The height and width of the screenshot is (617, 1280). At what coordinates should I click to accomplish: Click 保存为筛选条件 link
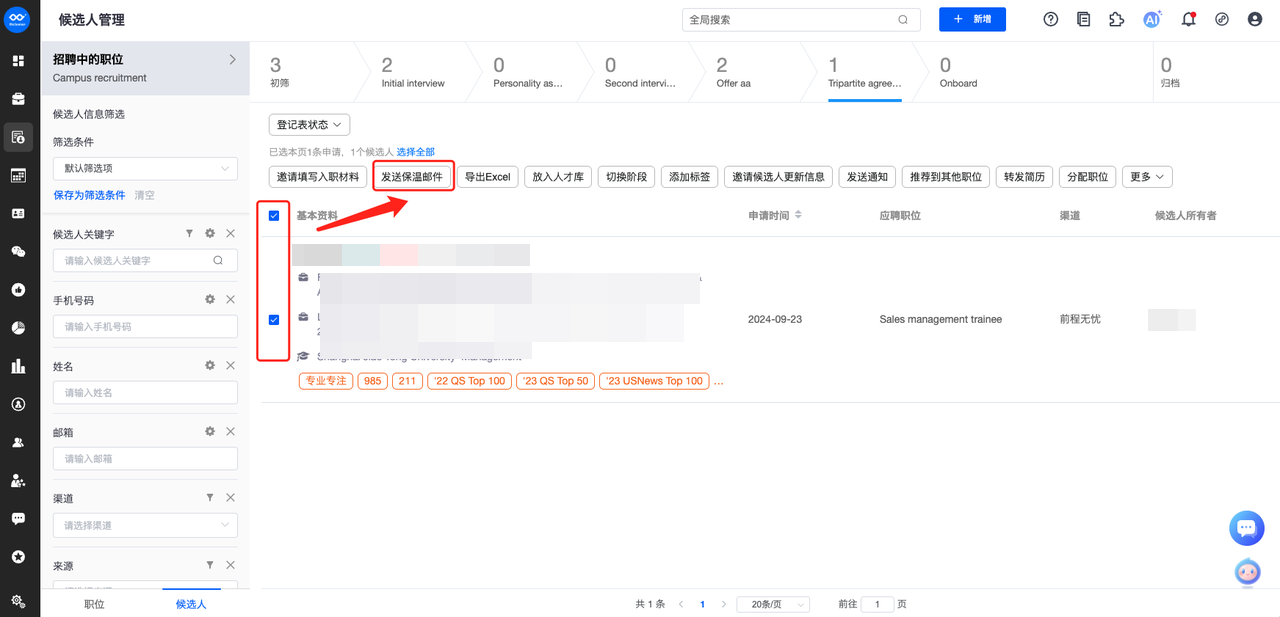pos(89,195)
